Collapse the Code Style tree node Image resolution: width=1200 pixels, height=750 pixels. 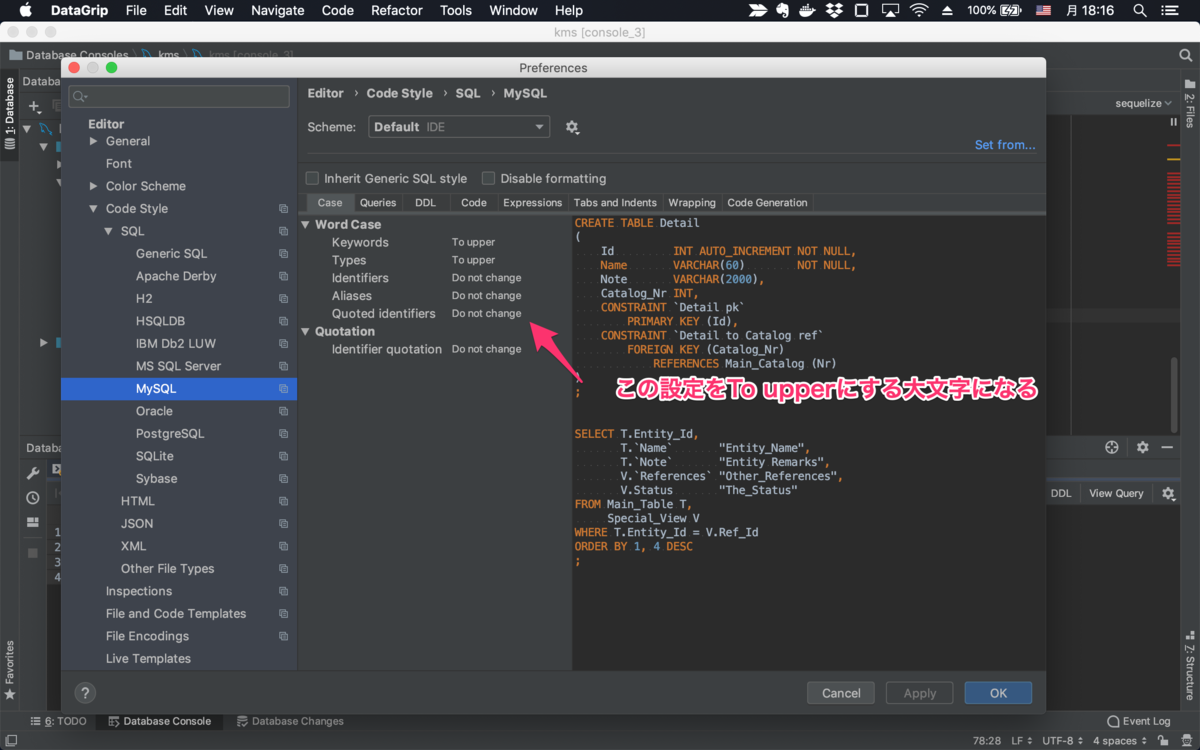click(94, 209)
